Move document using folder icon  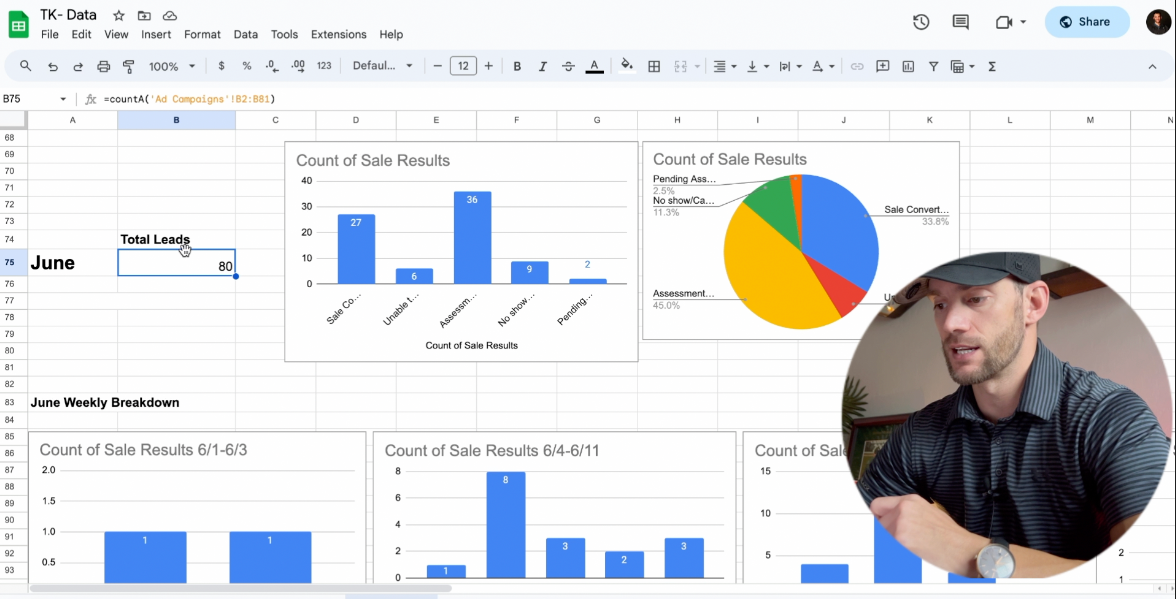(x=144, y=16)
